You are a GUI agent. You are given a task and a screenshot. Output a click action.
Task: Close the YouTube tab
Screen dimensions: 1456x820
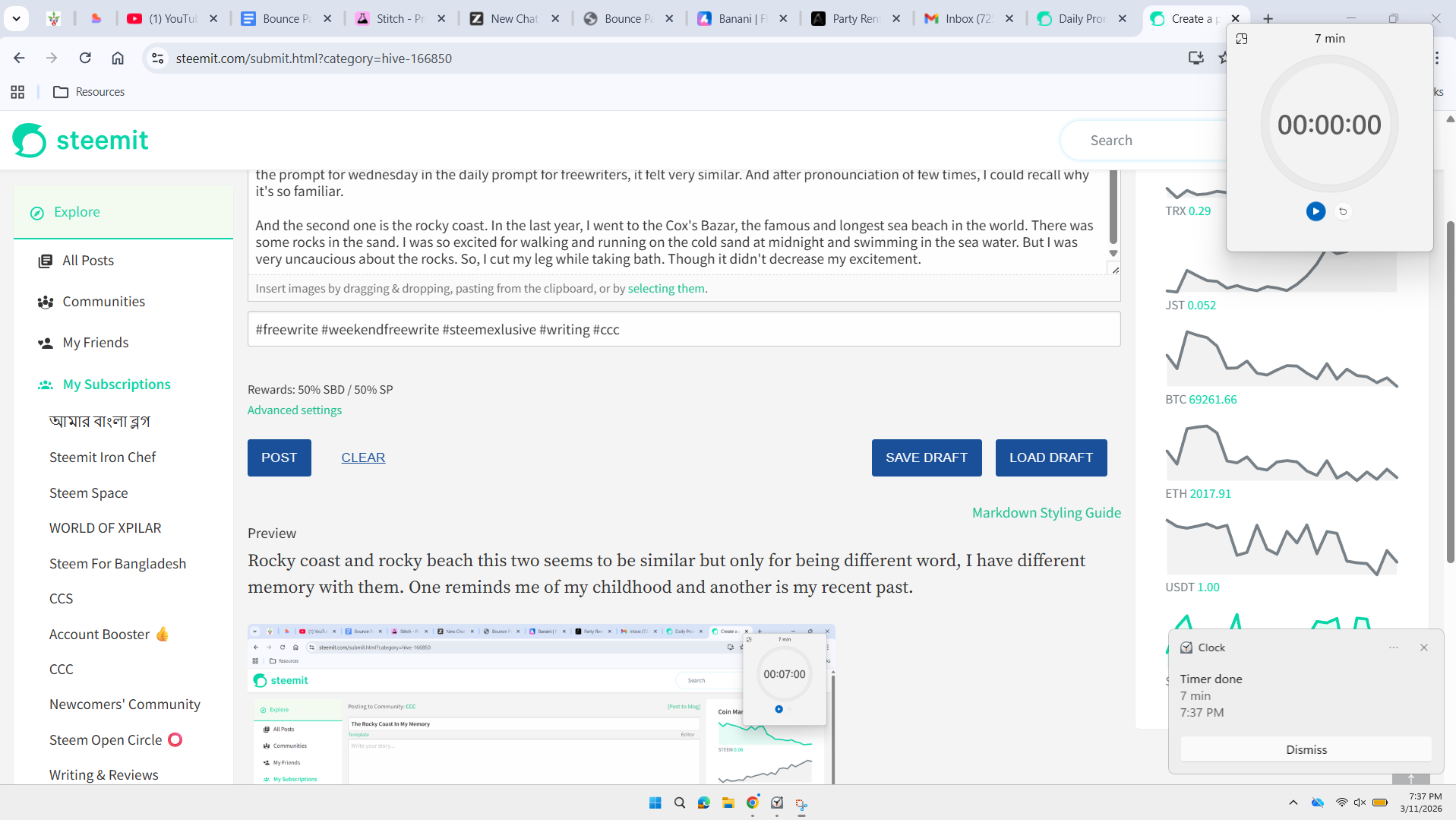tap(213, 18)
